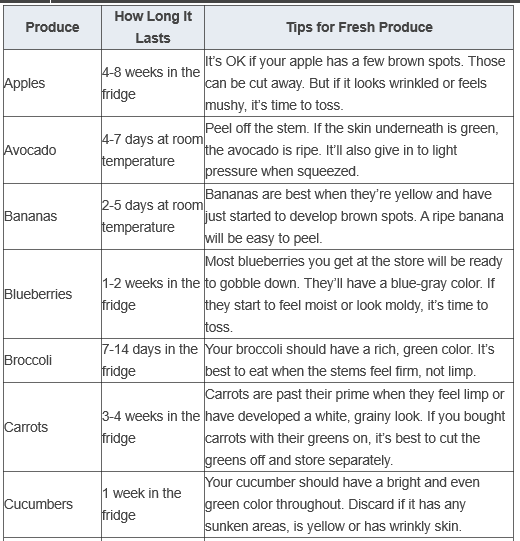Click the Produce column header
This screenshot has width=520, height=541.
pos(52,27)
